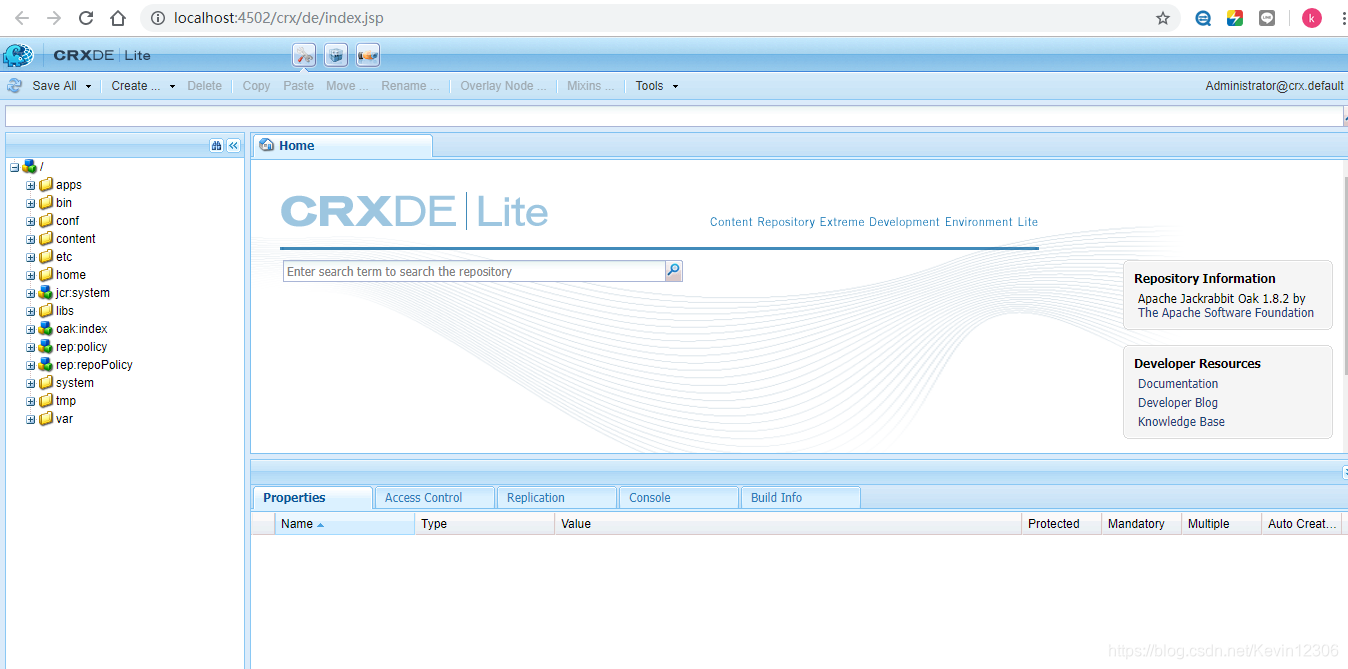1348x669 pixels.
Task: Collapse the root node in tree
Action: (x=14, y=167)
